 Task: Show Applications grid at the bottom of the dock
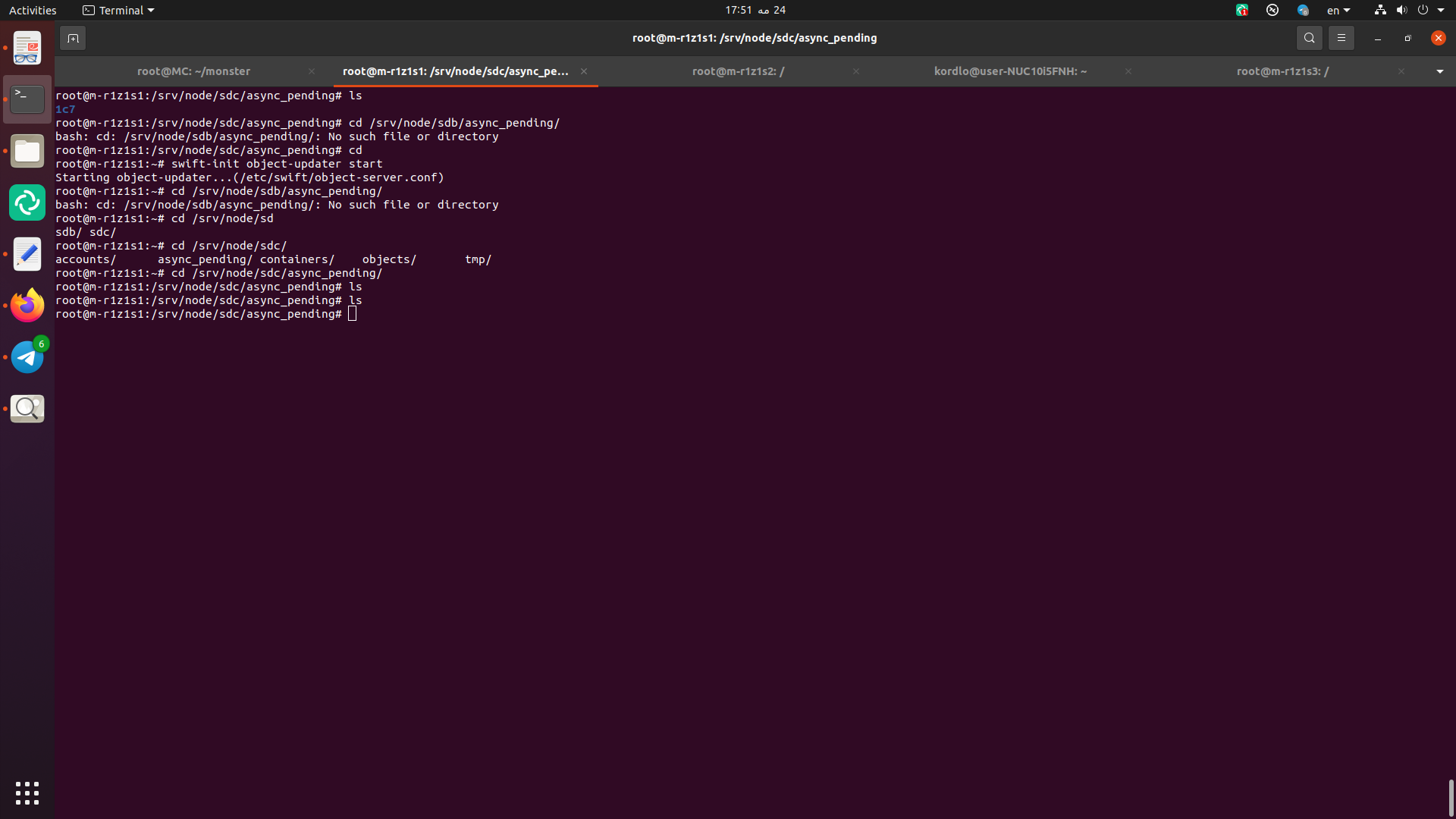(x=27, y=793)
